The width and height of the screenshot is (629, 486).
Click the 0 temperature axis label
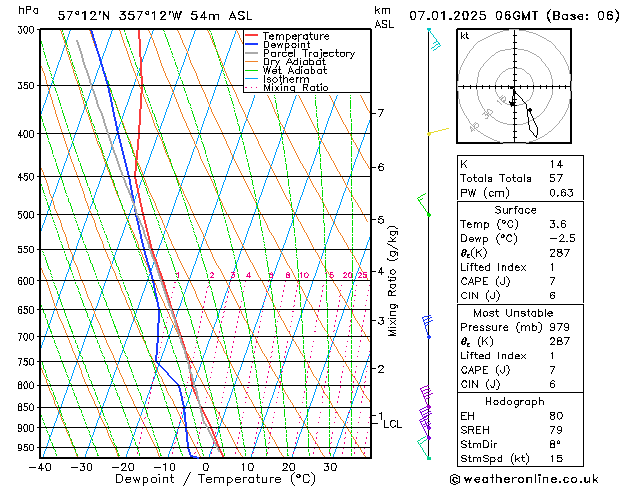click(x=206, y=467)
